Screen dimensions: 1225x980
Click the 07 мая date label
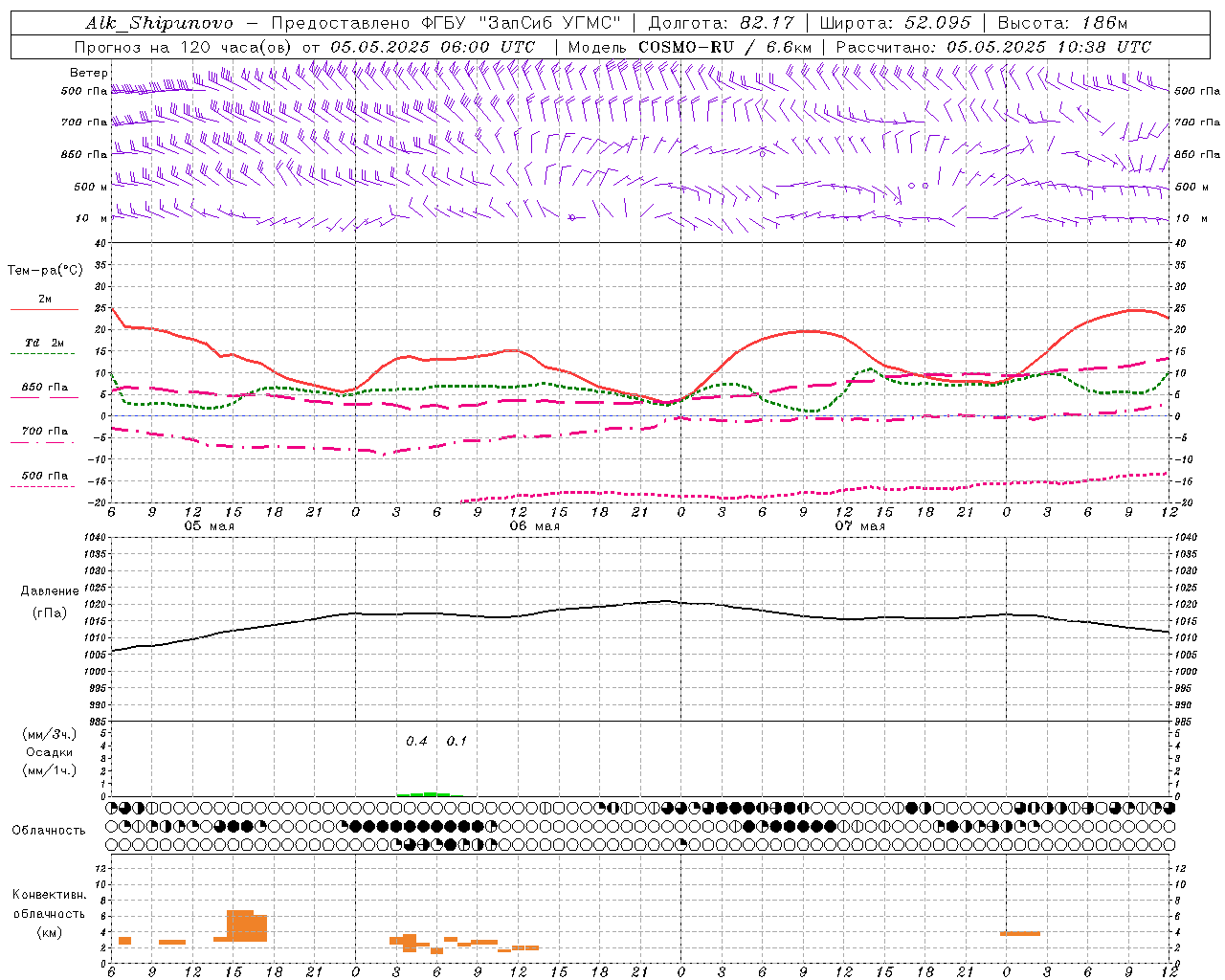[859, 526]
